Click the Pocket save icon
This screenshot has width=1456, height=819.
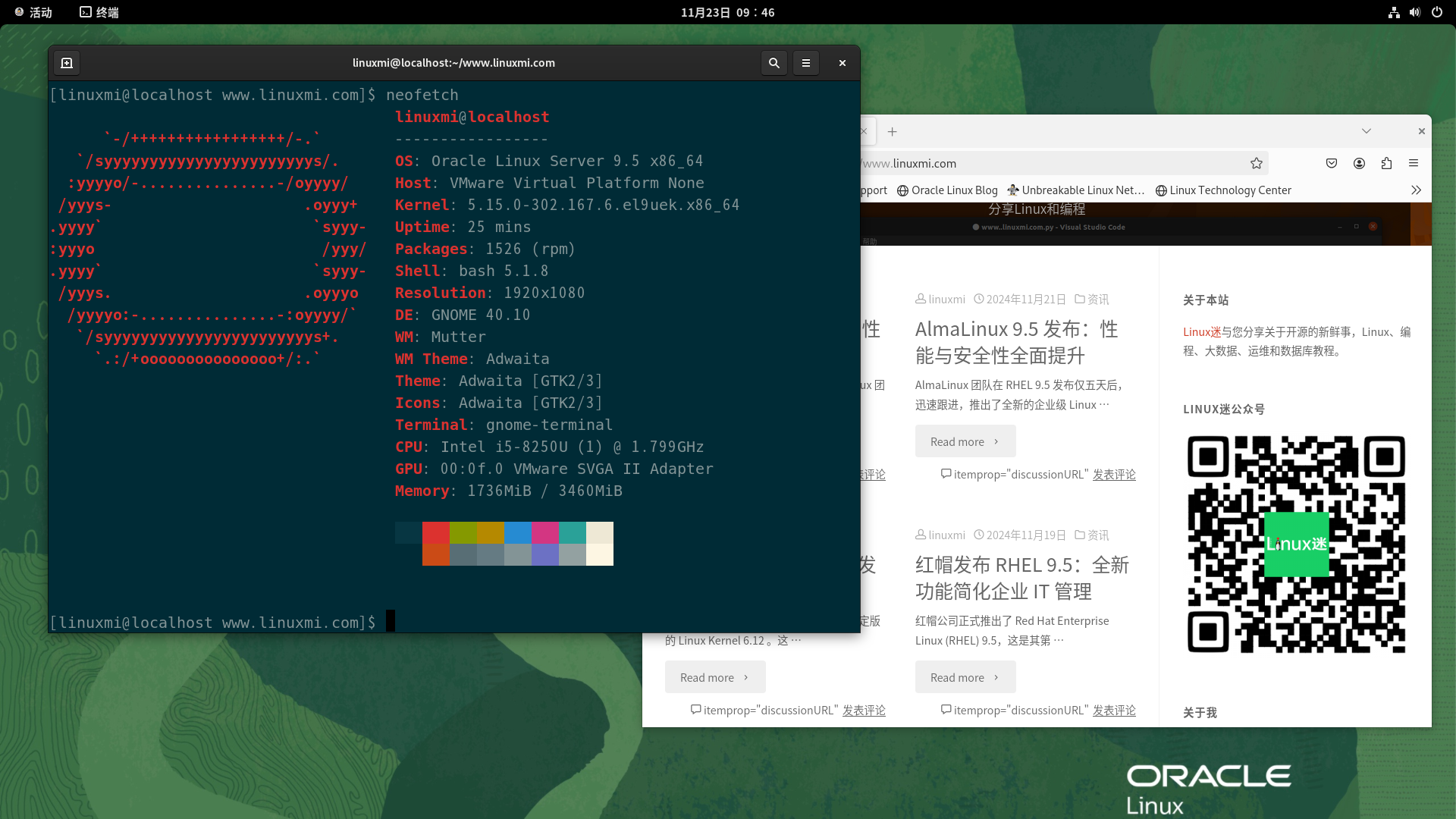(x=1331, y=163)
